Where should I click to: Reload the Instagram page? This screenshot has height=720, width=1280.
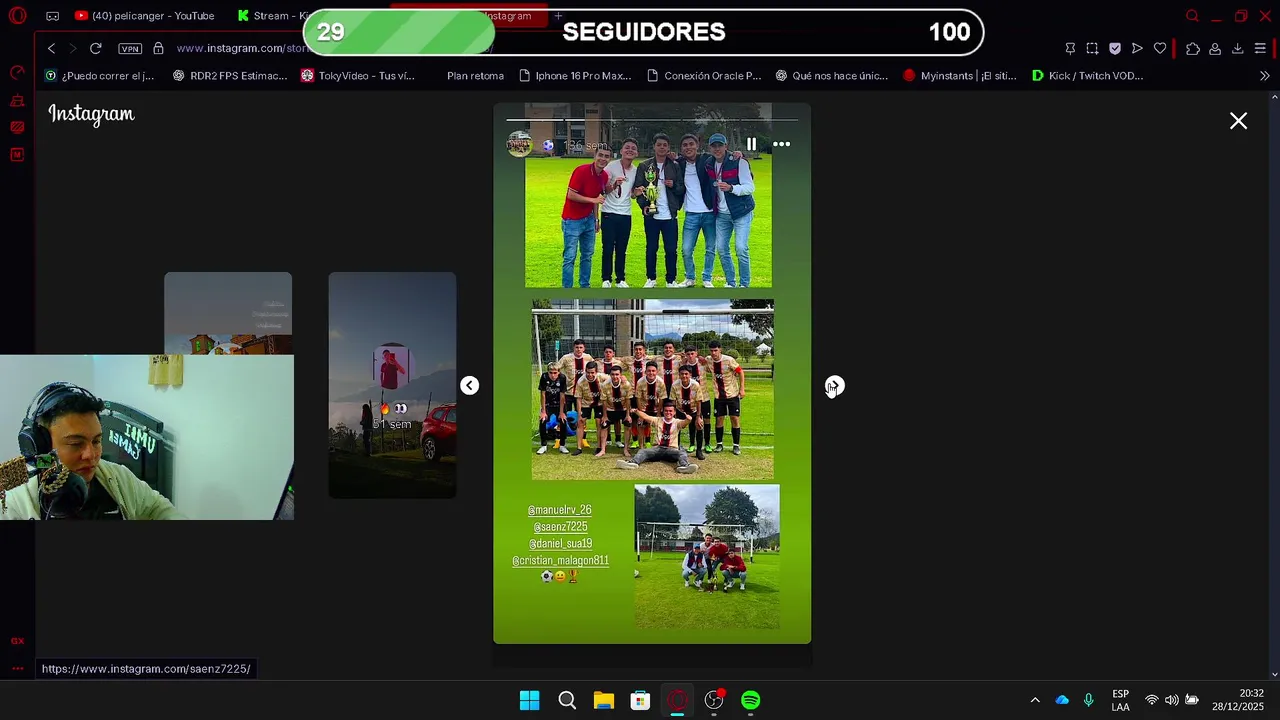[x=96, y=48]
